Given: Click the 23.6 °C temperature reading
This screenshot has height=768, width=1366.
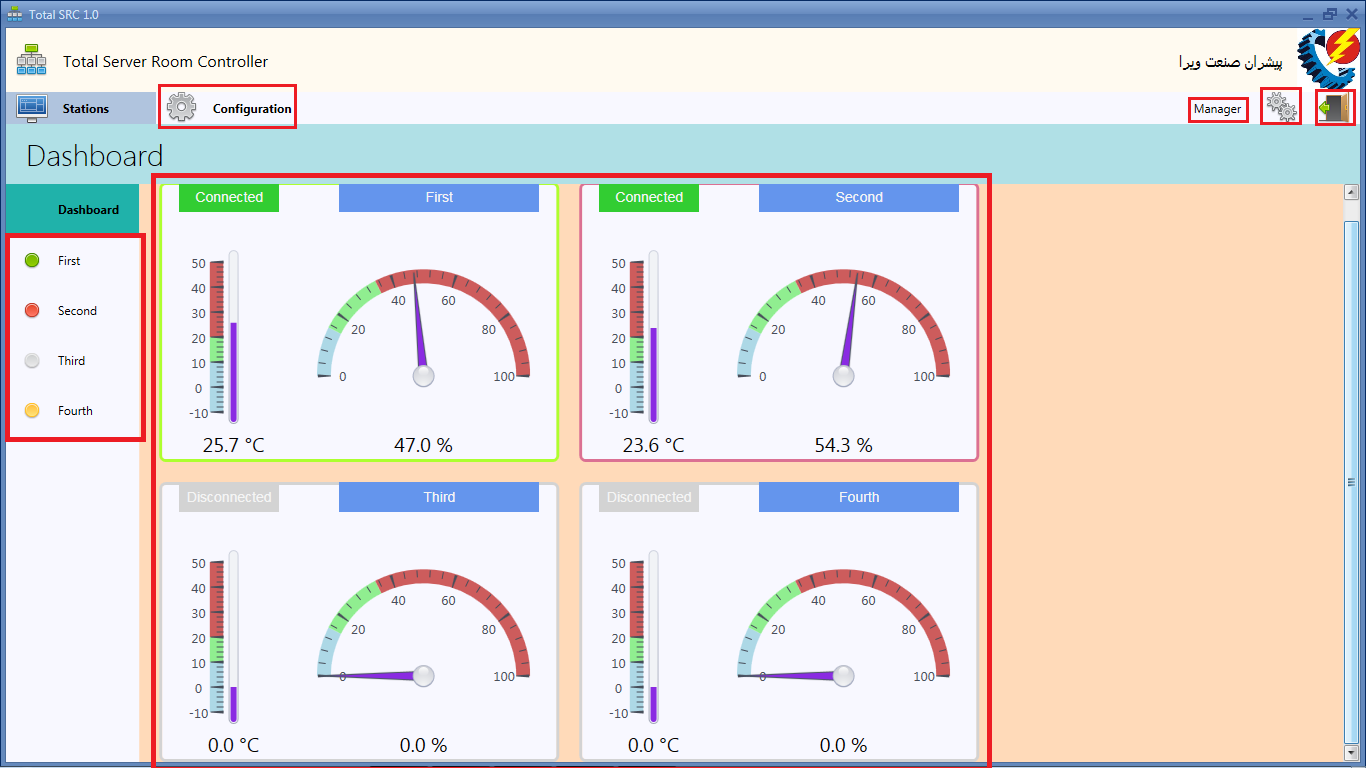Looking at the screenshot, I should point(653,445).
